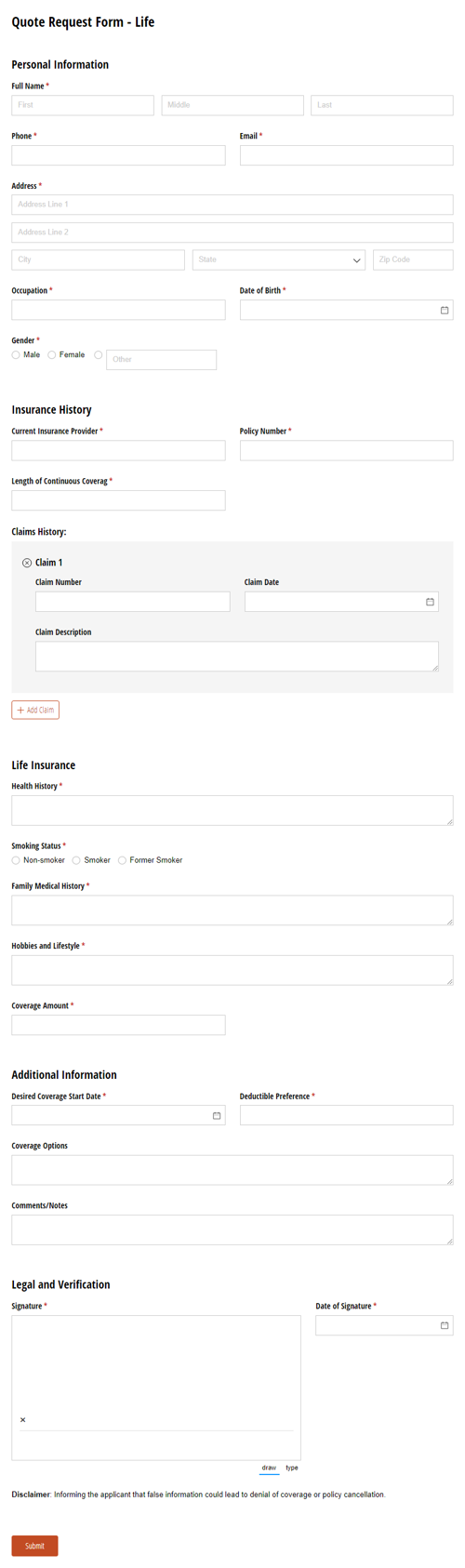The width and height of the screenshot is (465, 1568).
Task: Click the 'Personal Information' section heading
Action: 60,65
